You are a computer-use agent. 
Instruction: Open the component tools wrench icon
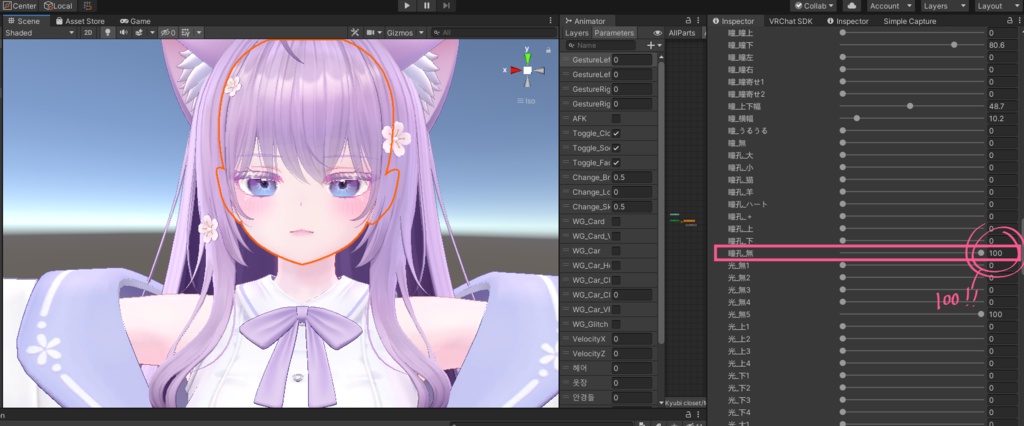(x=355, y=33)
